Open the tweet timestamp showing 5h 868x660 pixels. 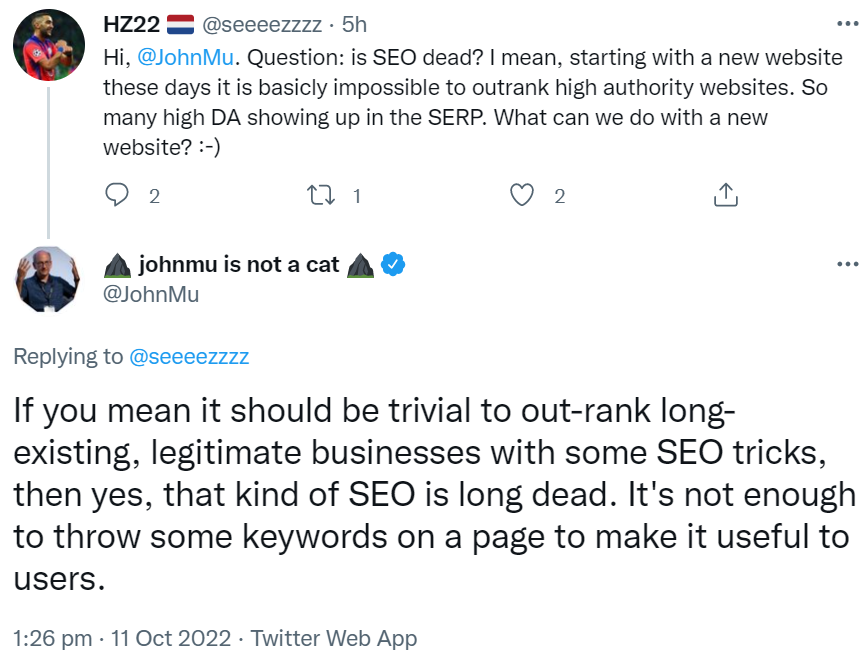[355, 25]
